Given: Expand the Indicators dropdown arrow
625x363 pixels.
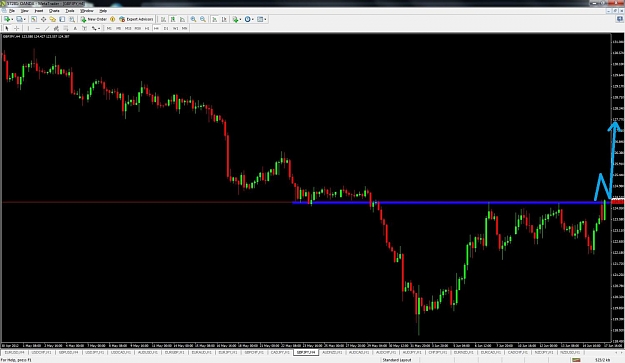Looking at the screenshot, I should click(x=240, y=19).
